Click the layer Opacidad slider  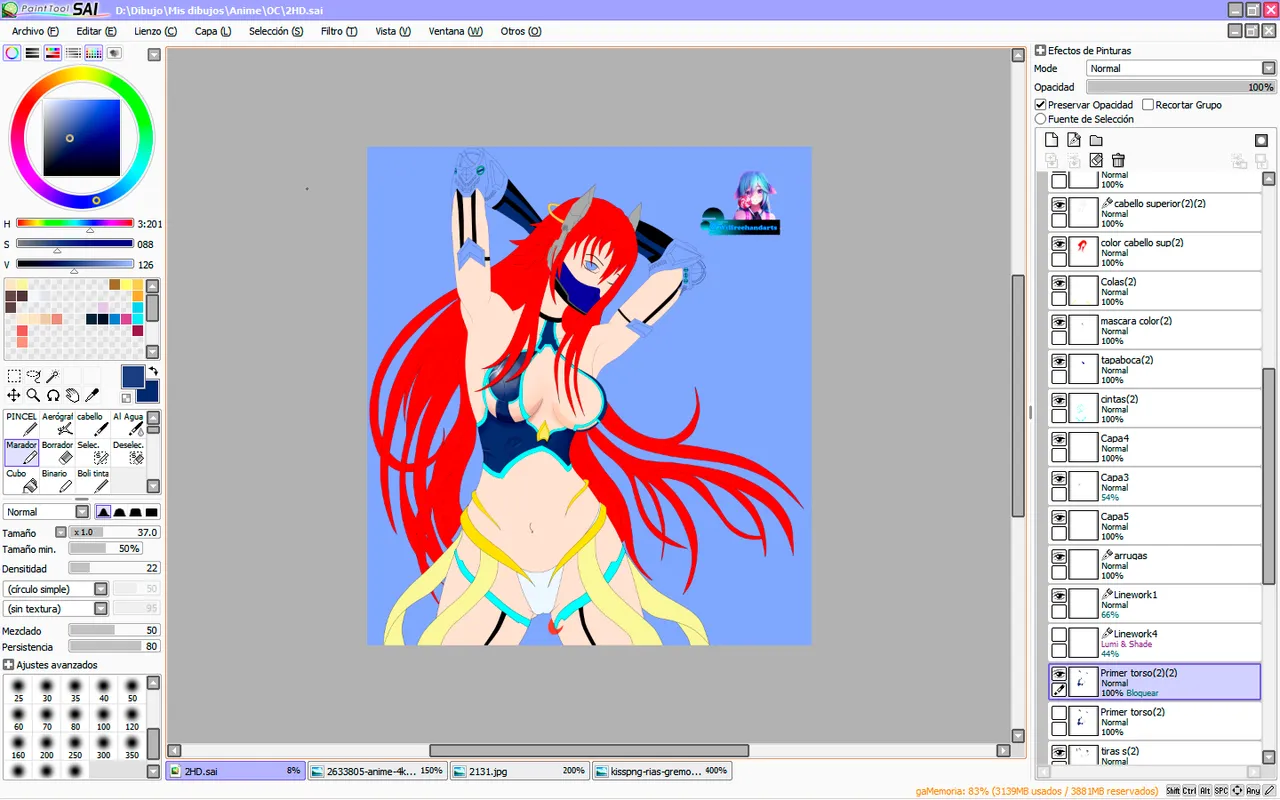(1180, 87)
